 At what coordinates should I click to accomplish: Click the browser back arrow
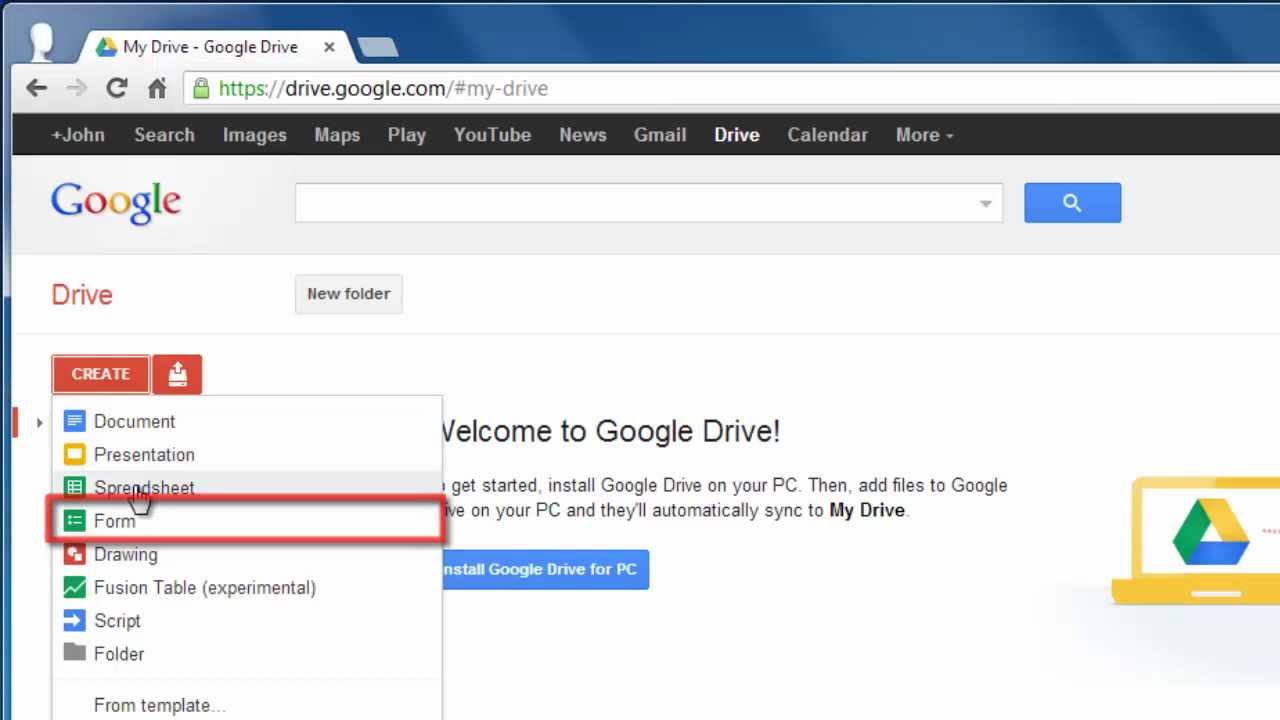(37, 88)
